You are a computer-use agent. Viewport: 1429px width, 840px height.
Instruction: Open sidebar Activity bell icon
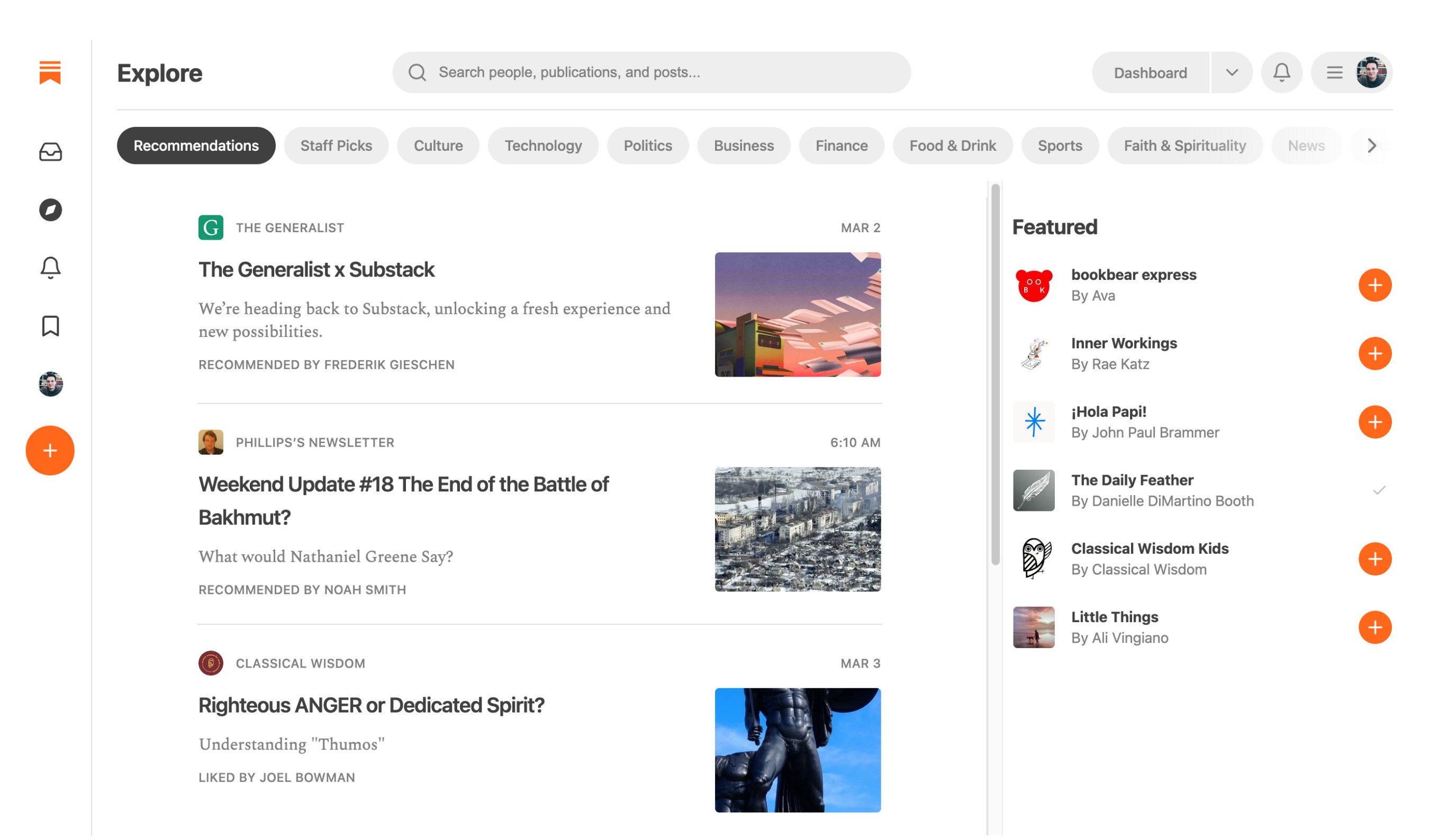tap(50, 269)
